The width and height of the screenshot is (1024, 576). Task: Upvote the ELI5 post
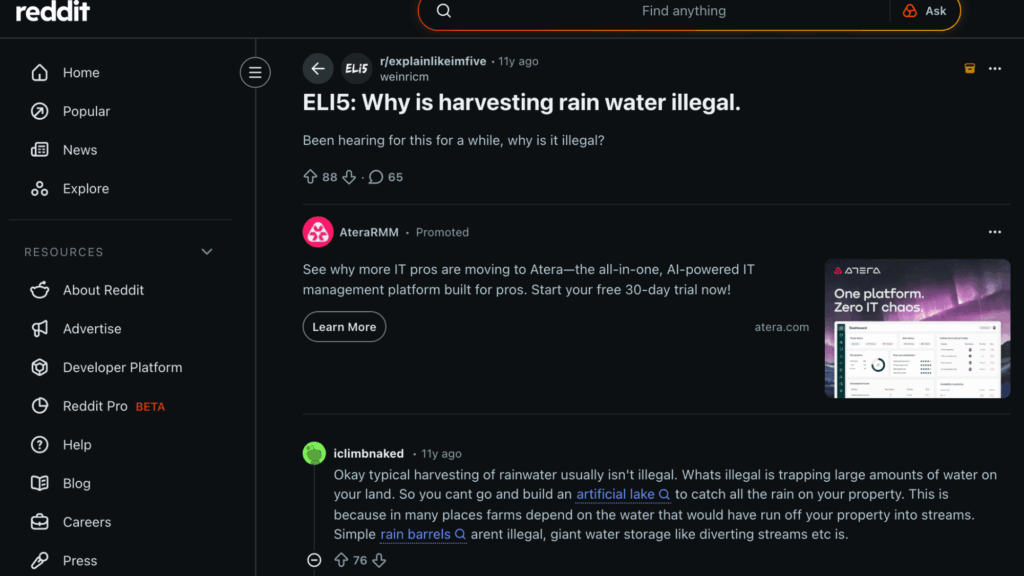coord(310,176)
